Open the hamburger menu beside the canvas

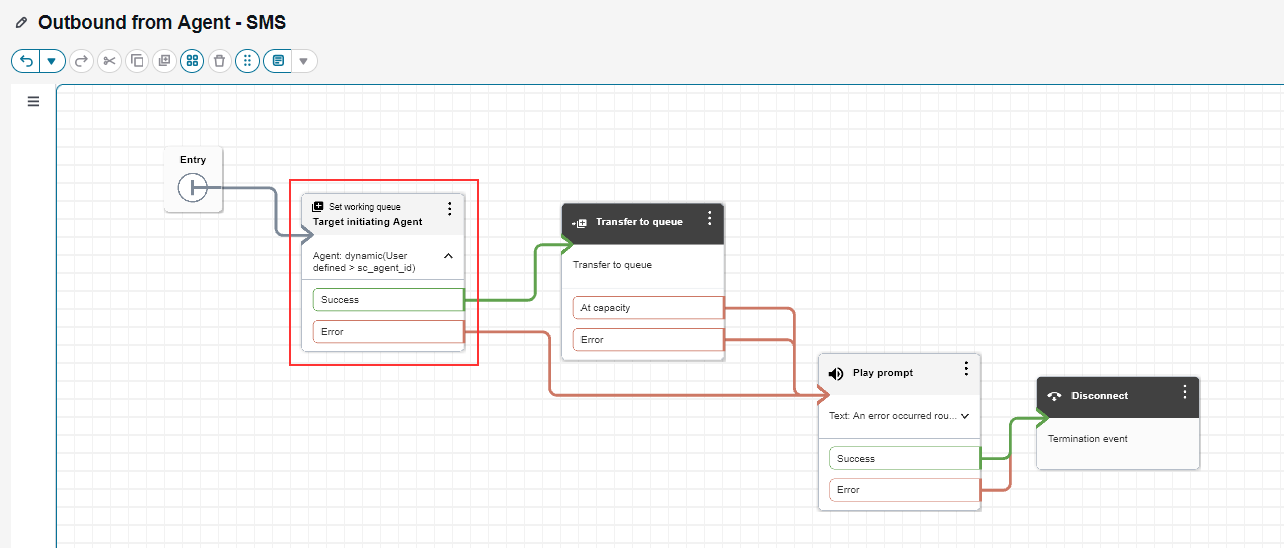click(x=33, y=101)
